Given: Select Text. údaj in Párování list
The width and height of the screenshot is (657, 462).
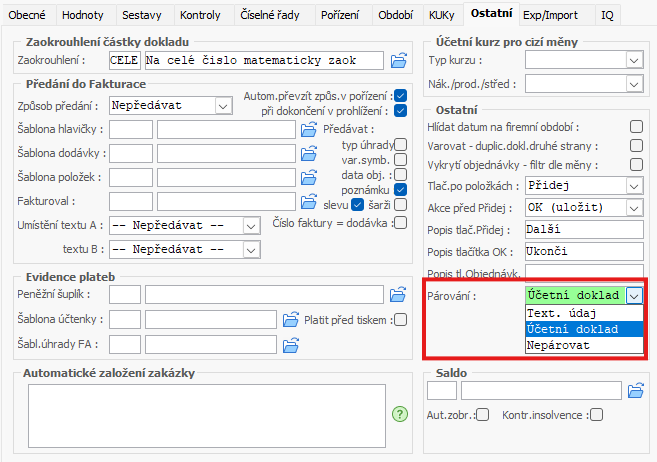Looking at the screenshot, I should 584,313.
